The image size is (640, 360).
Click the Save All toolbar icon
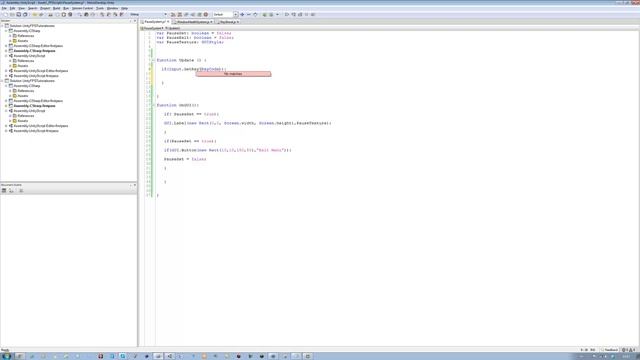[25, 14]
